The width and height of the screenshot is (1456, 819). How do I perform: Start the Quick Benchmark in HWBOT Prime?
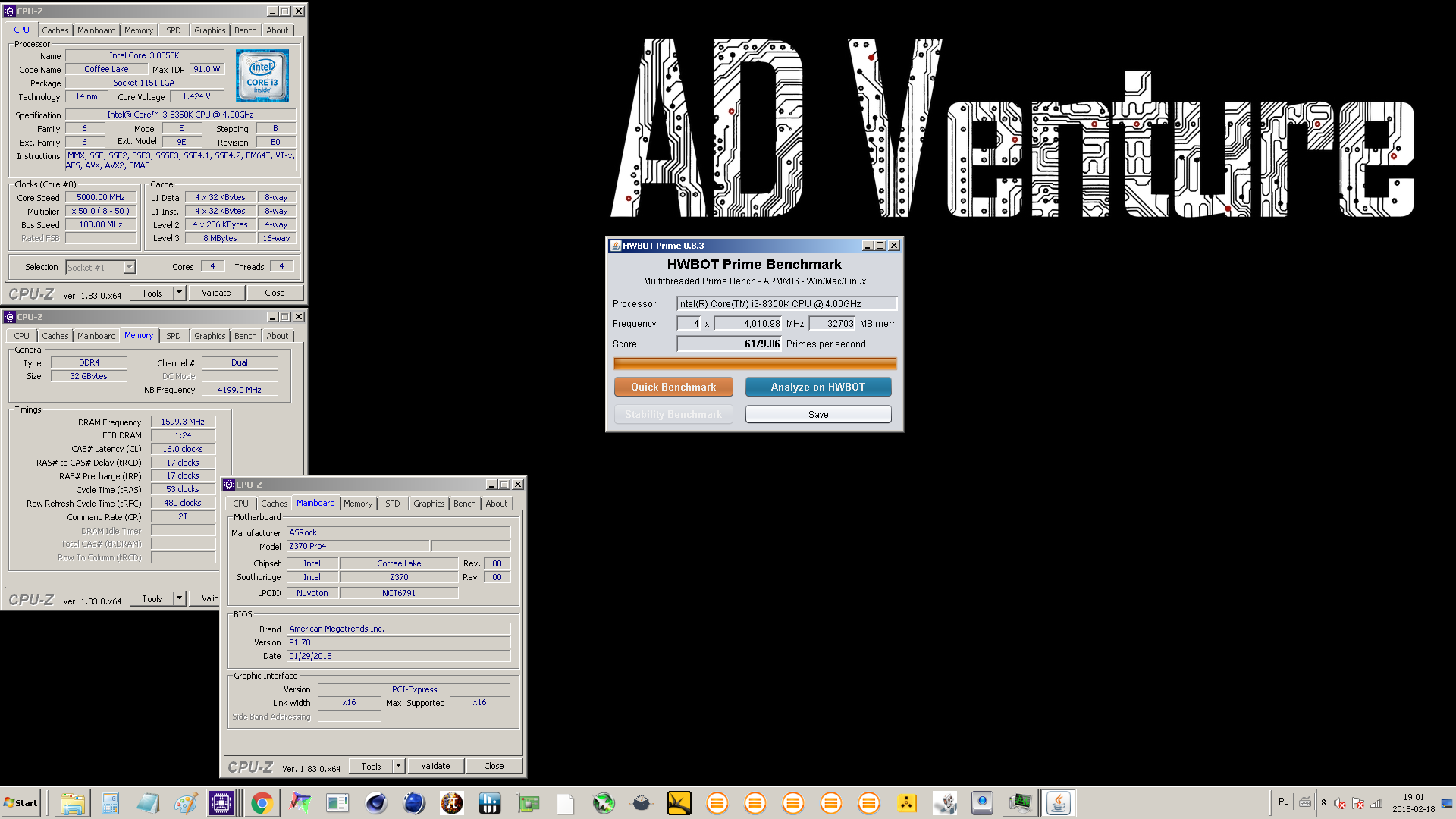click(673, 387)
